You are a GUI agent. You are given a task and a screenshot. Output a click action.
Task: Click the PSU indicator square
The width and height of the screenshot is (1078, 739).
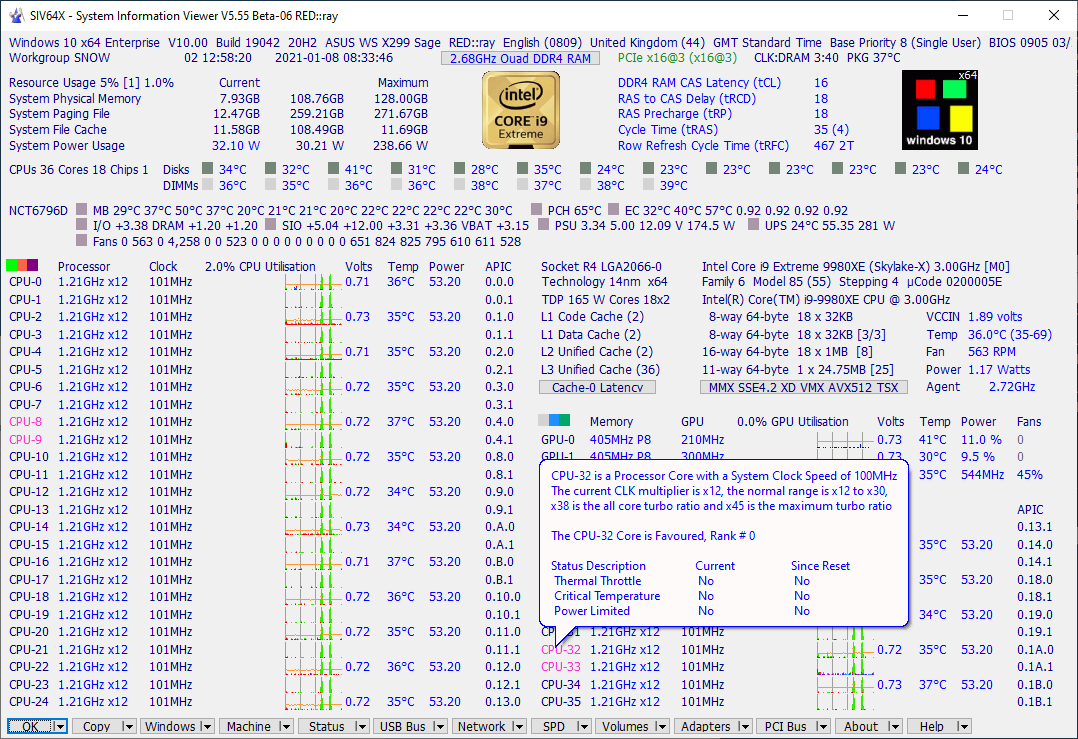tap(544, 225)
